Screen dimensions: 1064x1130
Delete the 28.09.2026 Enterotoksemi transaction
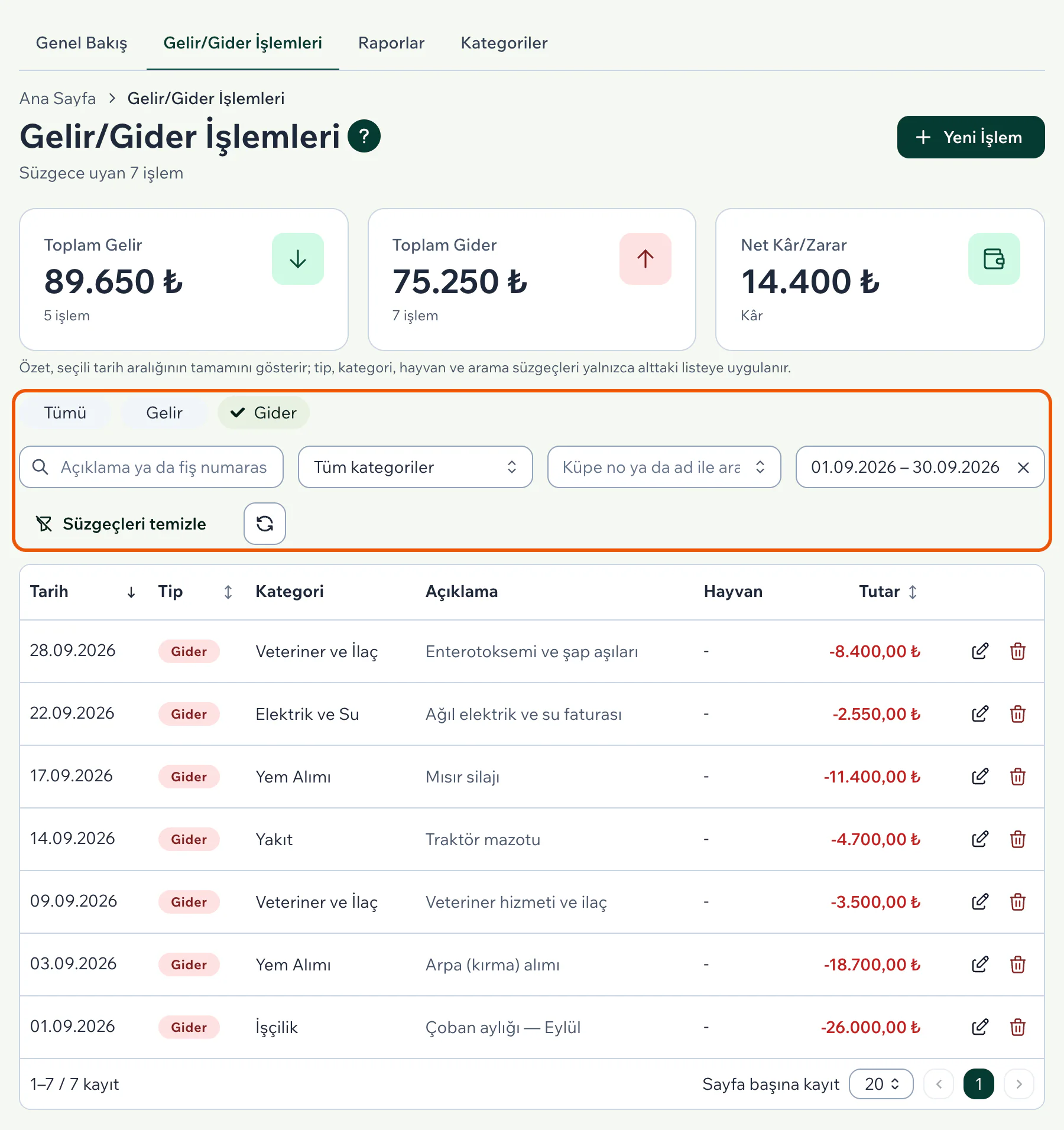point(1017,651)
